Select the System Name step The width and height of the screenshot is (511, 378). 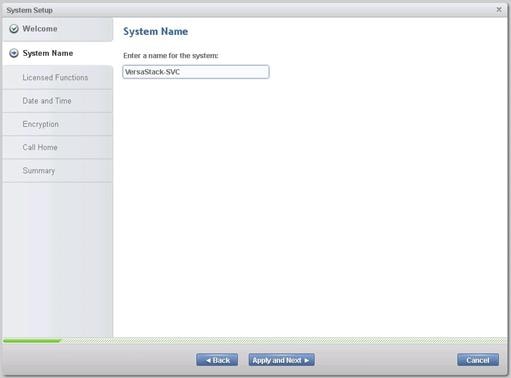point(58,53)
